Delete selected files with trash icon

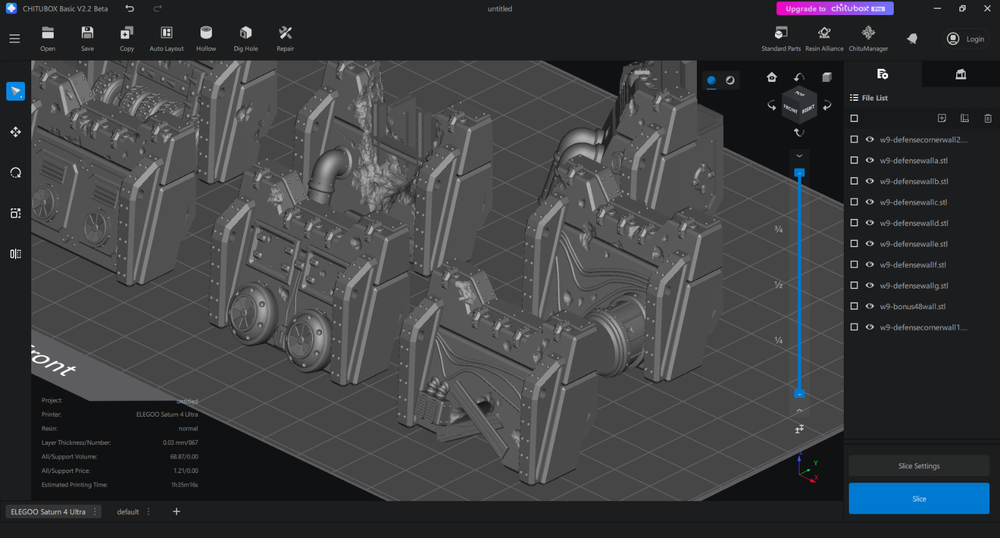coord(988,118)
